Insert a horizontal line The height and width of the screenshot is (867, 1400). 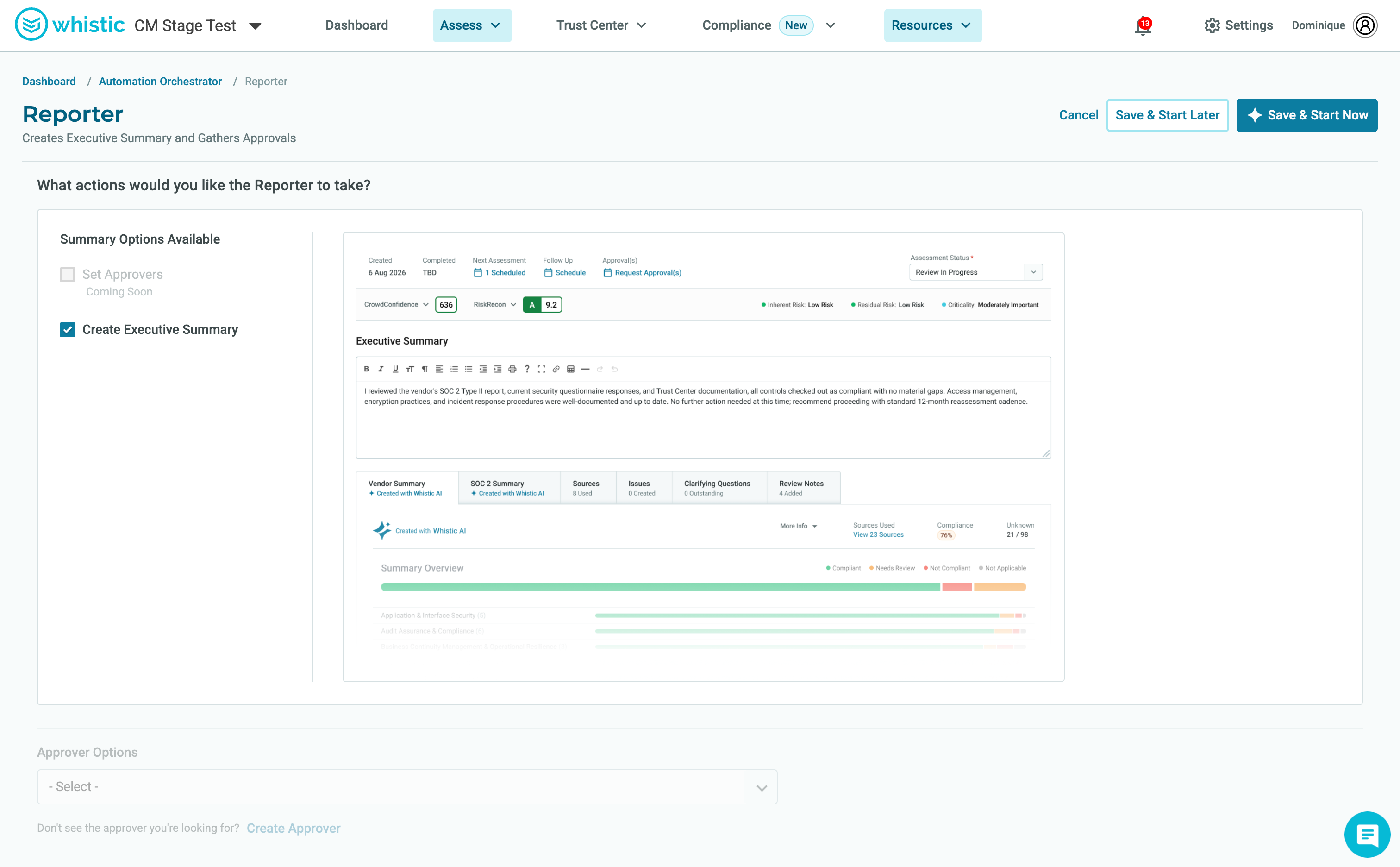pyautogui.click(x=585, y=369)
